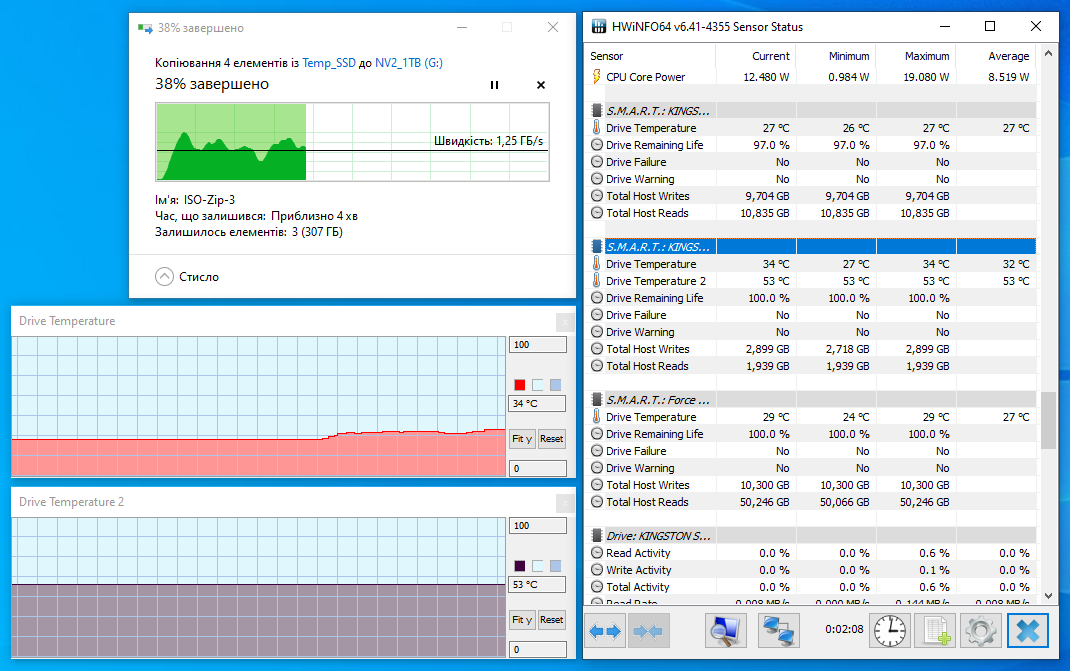
Task: Click the clock icon near the elapsed time
Action: point(889,630)
